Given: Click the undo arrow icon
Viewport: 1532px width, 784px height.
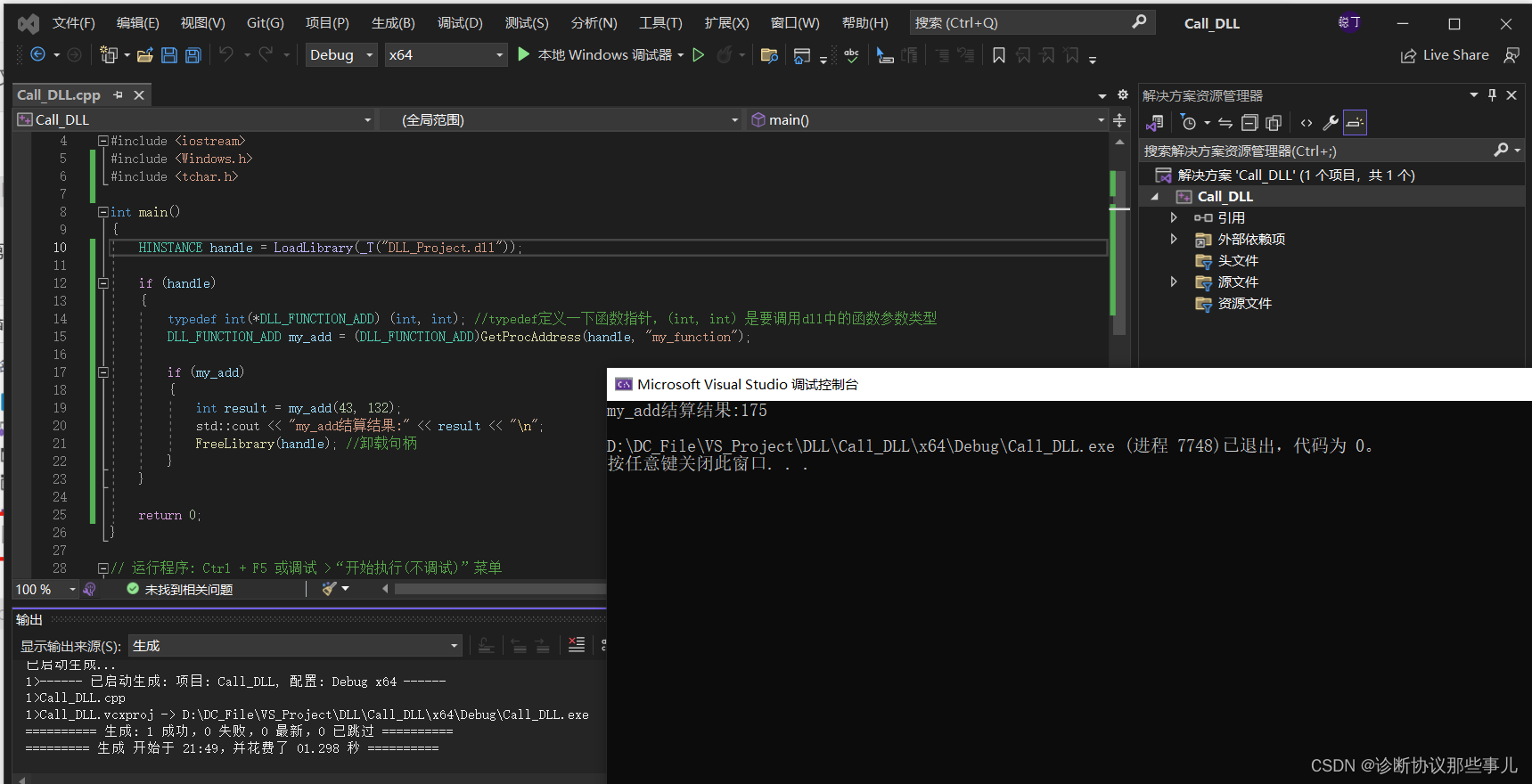Looking at the screenshot, I should tap(226, 55).
